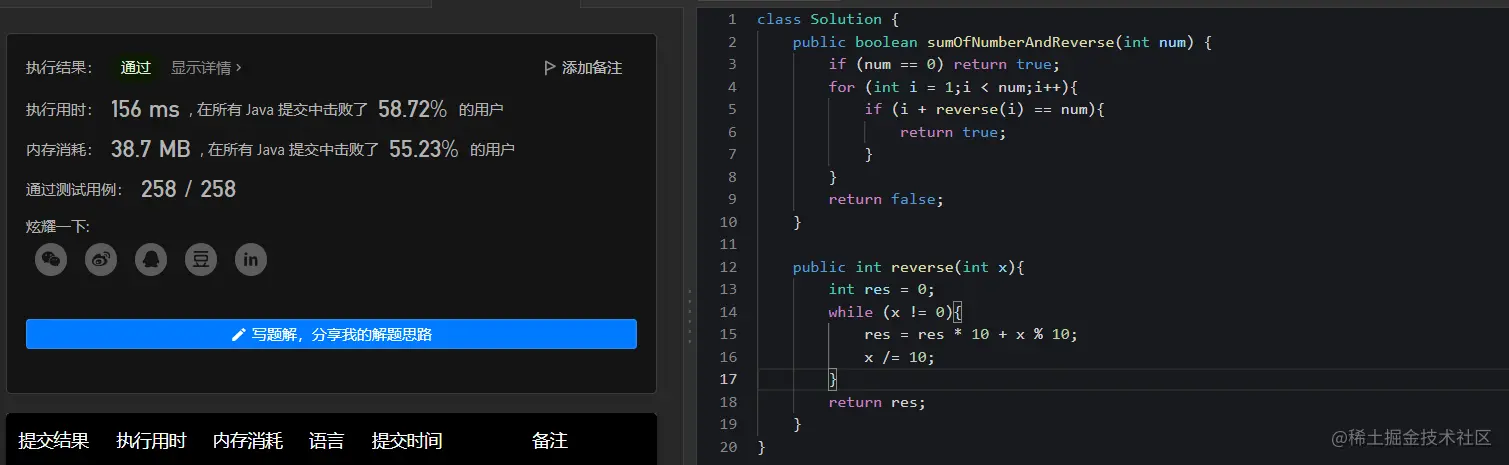Select the 提交结果 column header
Image resolution: width=1509 pixels, height=465 pixels.
coord(54,441)
